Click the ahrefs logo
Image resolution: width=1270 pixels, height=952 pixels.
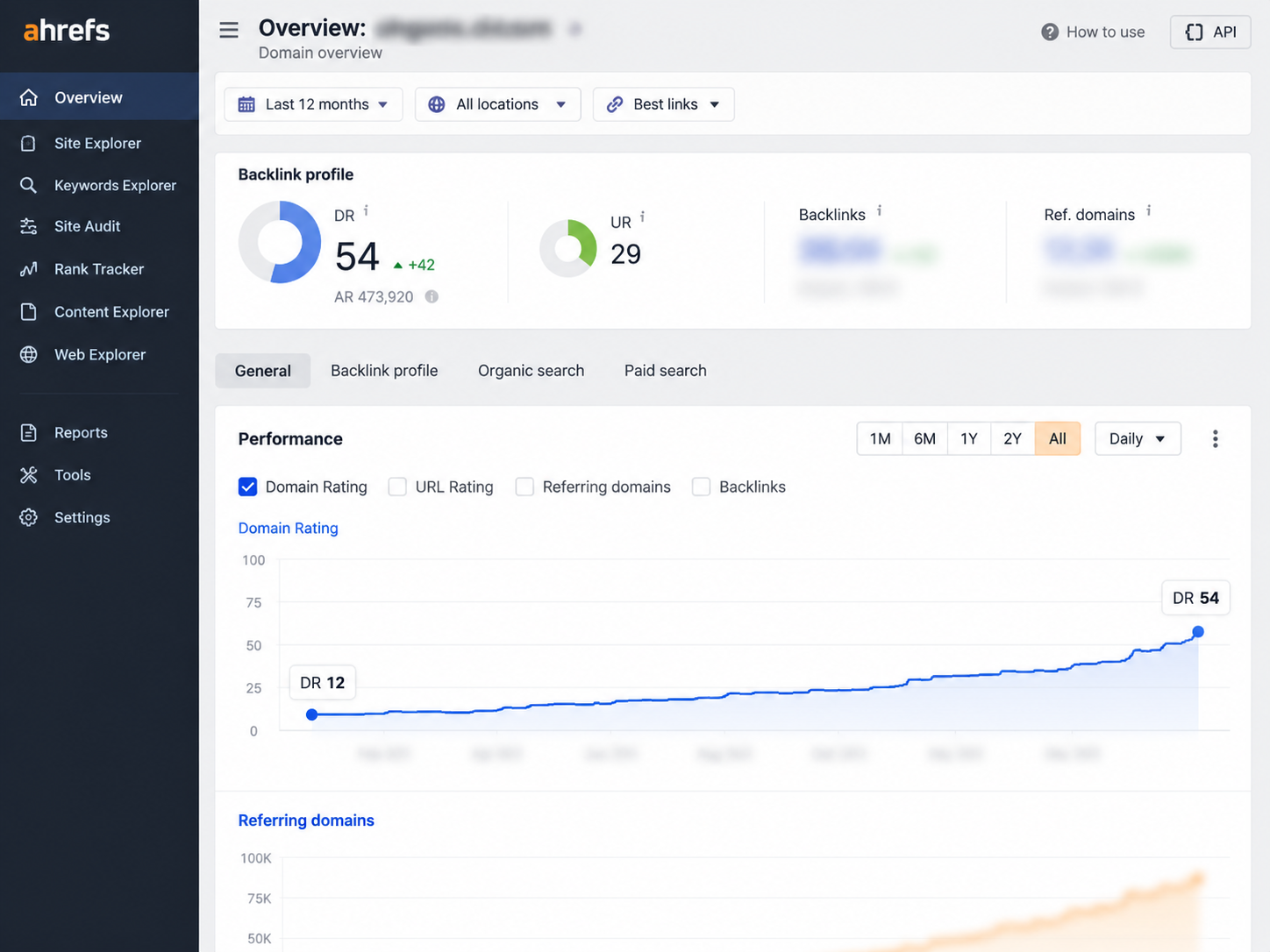point(67,31)
